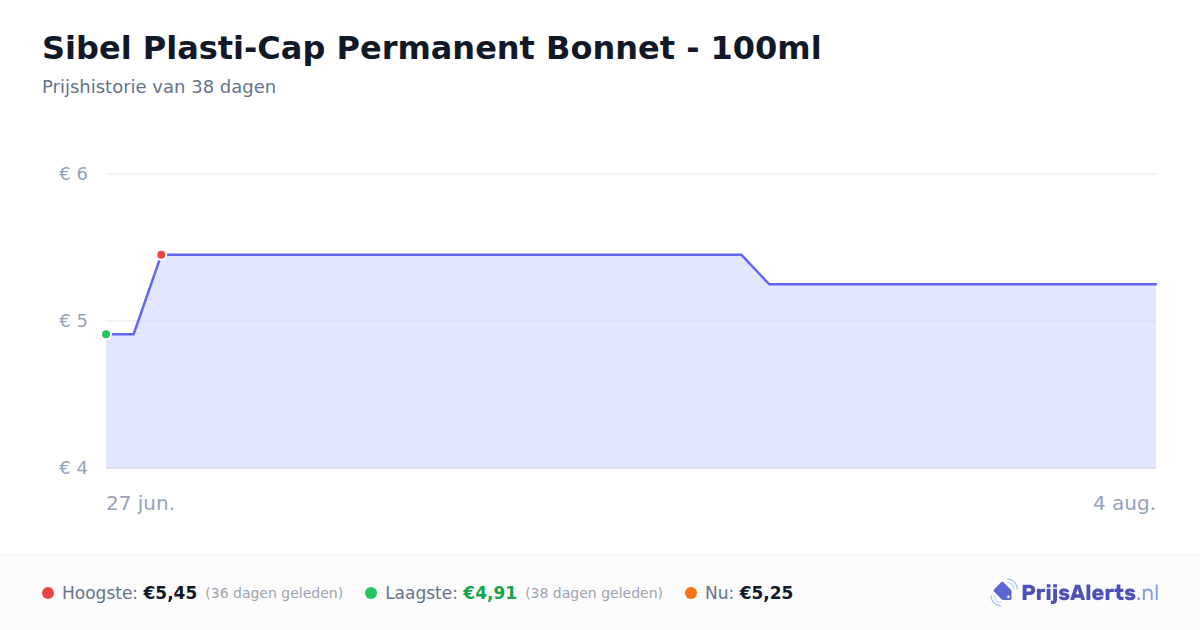The image size is (1200, 630).
Task: Click the 36 dagen geleden text
Action: click(x=274, y=593)
